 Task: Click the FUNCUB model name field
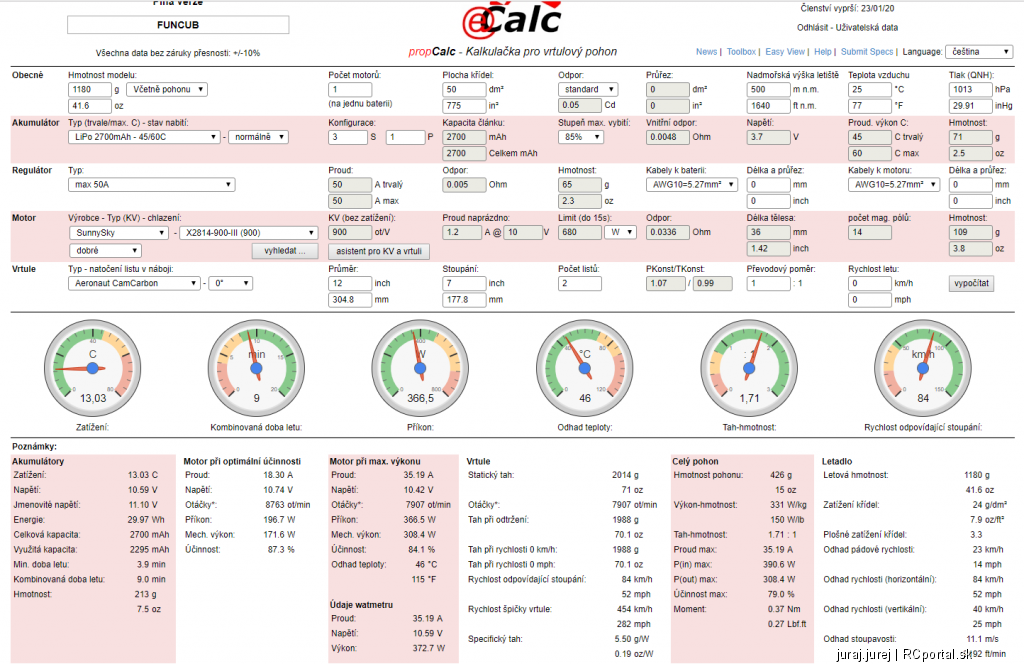point(178,25)
